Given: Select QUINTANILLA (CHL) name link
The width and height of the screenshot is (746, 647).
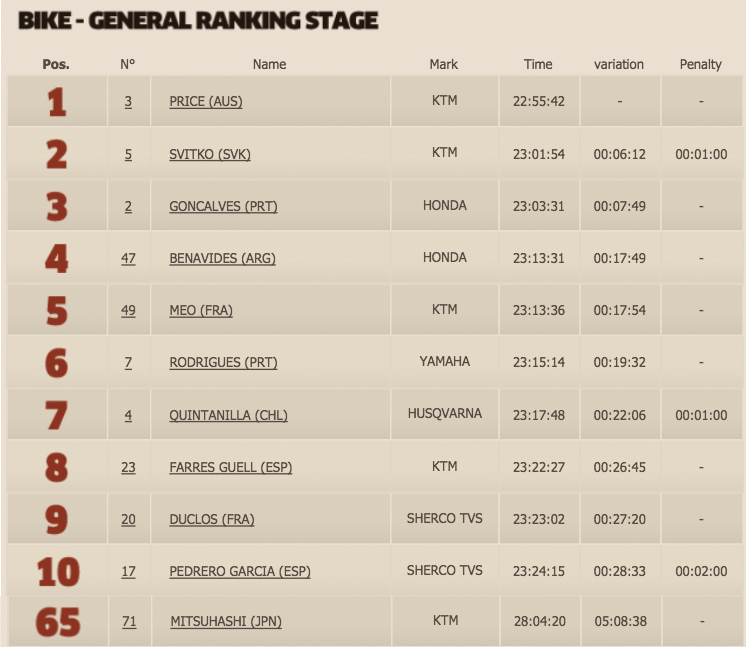Looking at the screenshot, I should coord(228,415).
